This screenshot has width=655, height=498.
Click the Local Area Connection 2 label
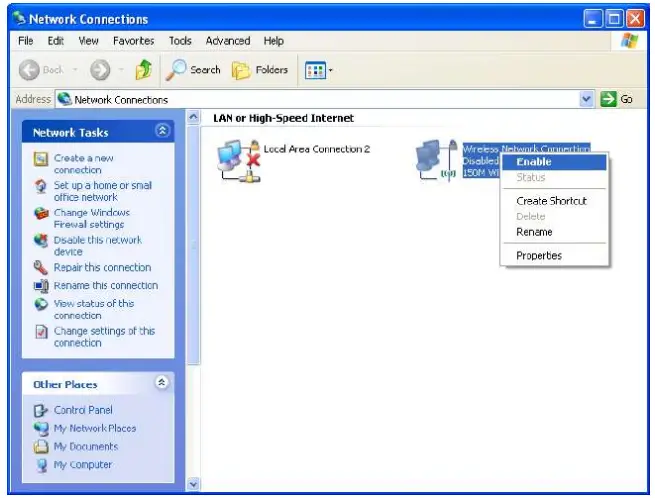317,149
